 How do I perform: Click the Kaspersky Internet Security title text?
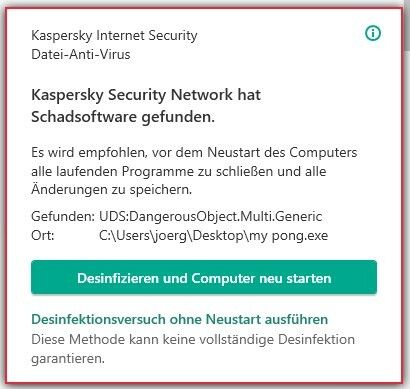[114, 35]
